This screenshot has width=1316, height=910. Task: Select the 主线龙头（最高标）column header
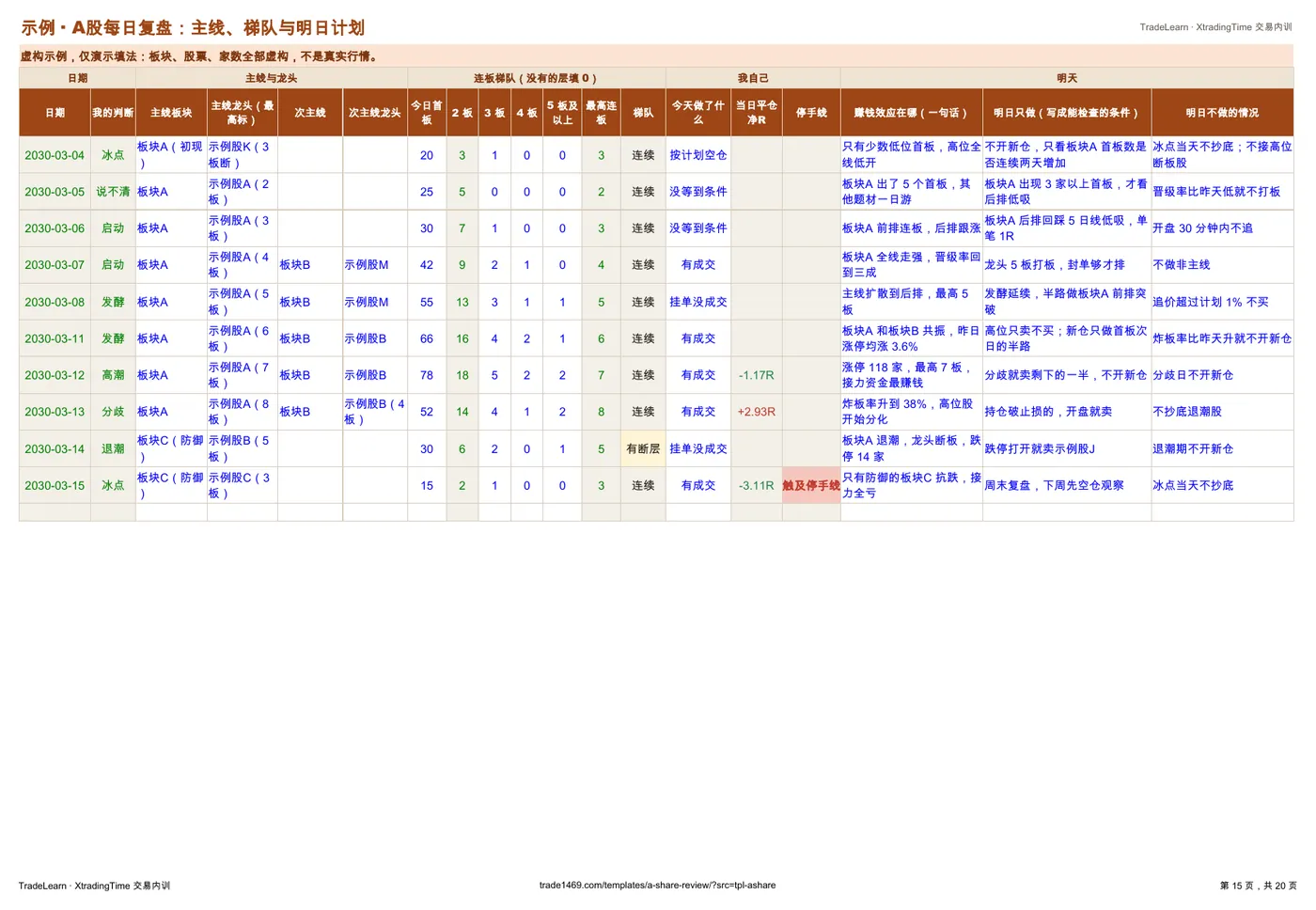(243, 113)
